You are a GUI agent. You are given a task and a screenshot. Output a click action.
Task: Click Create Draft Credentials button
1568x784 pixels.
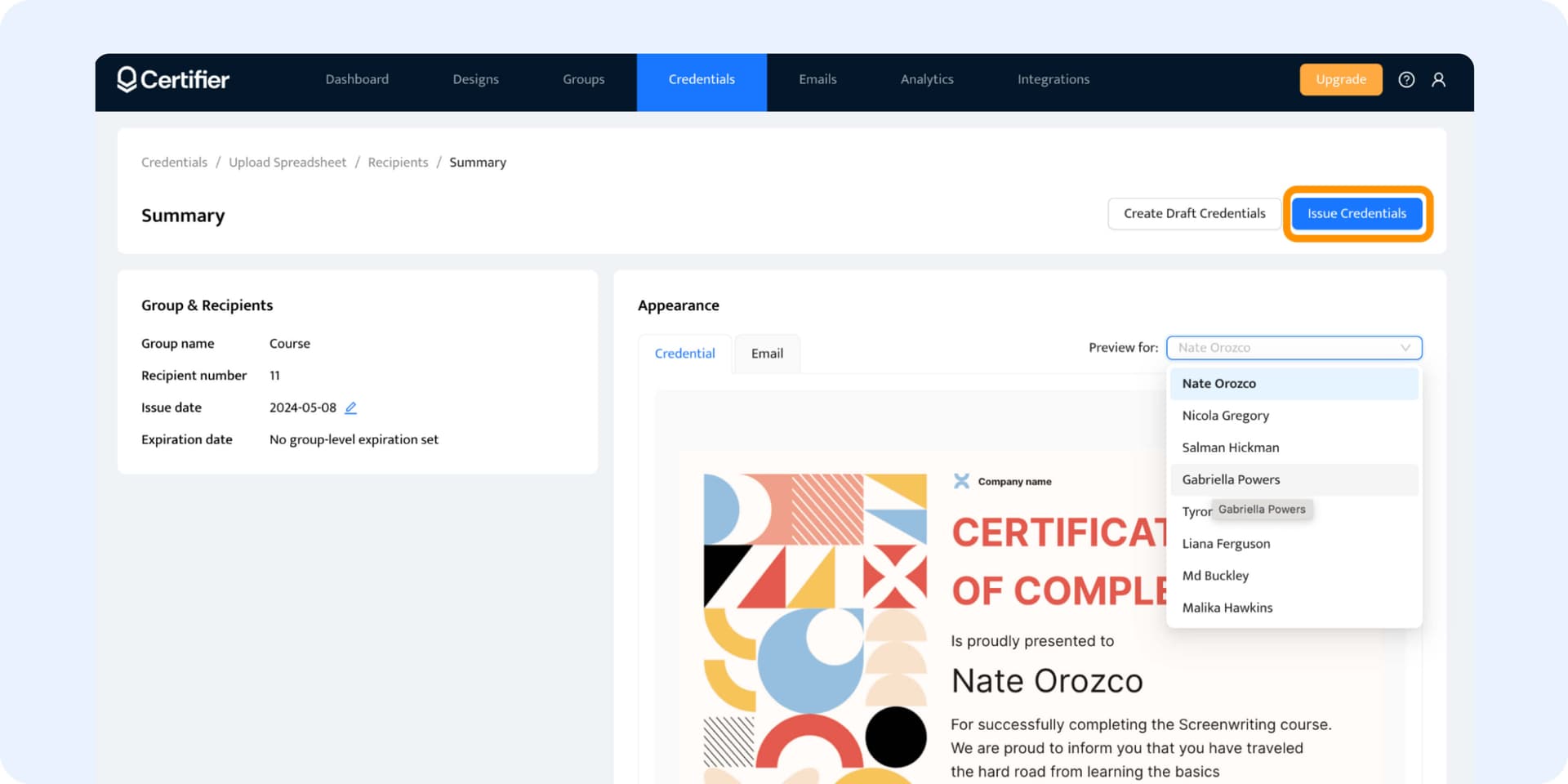coord(1194,213)
